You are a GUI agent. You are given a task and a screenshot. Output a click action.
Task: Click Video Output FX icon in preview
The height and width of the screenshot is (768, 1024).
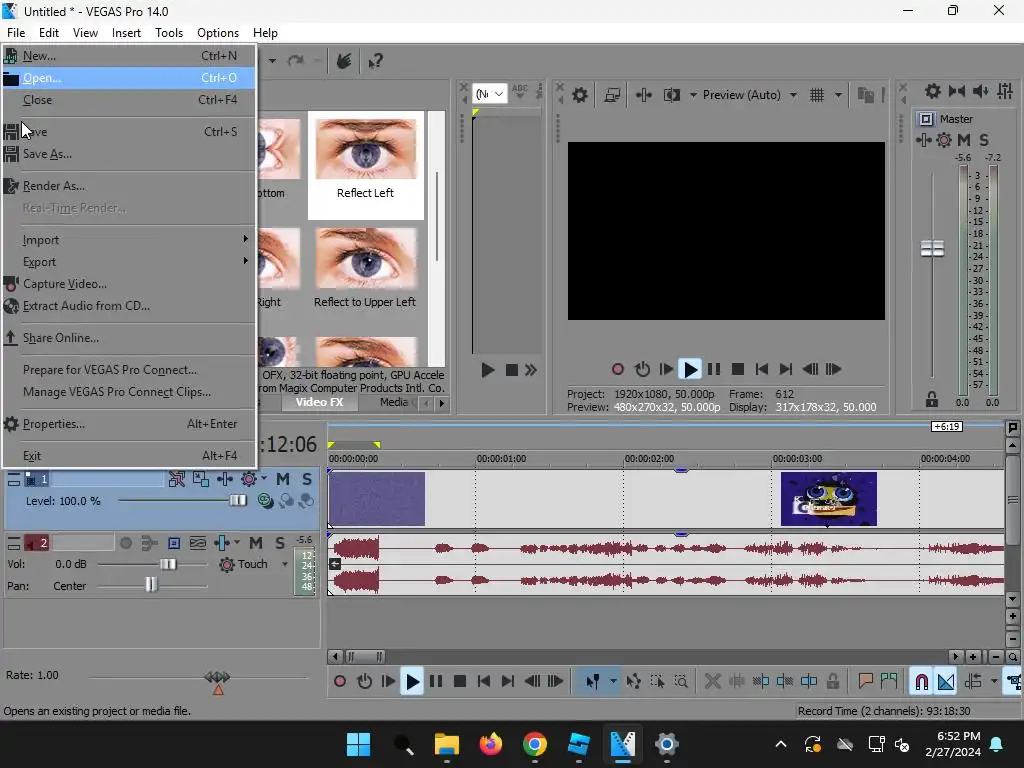point(644,95)
